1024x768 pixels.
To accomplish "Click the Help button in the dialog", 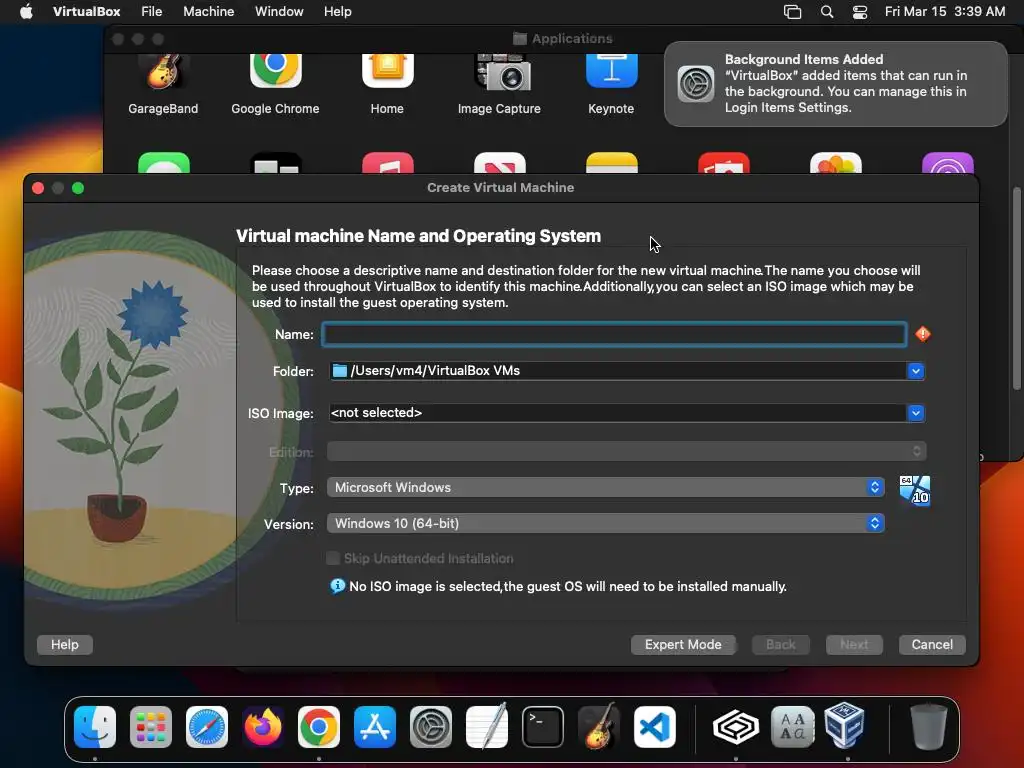I will click(x=65, y=645).
